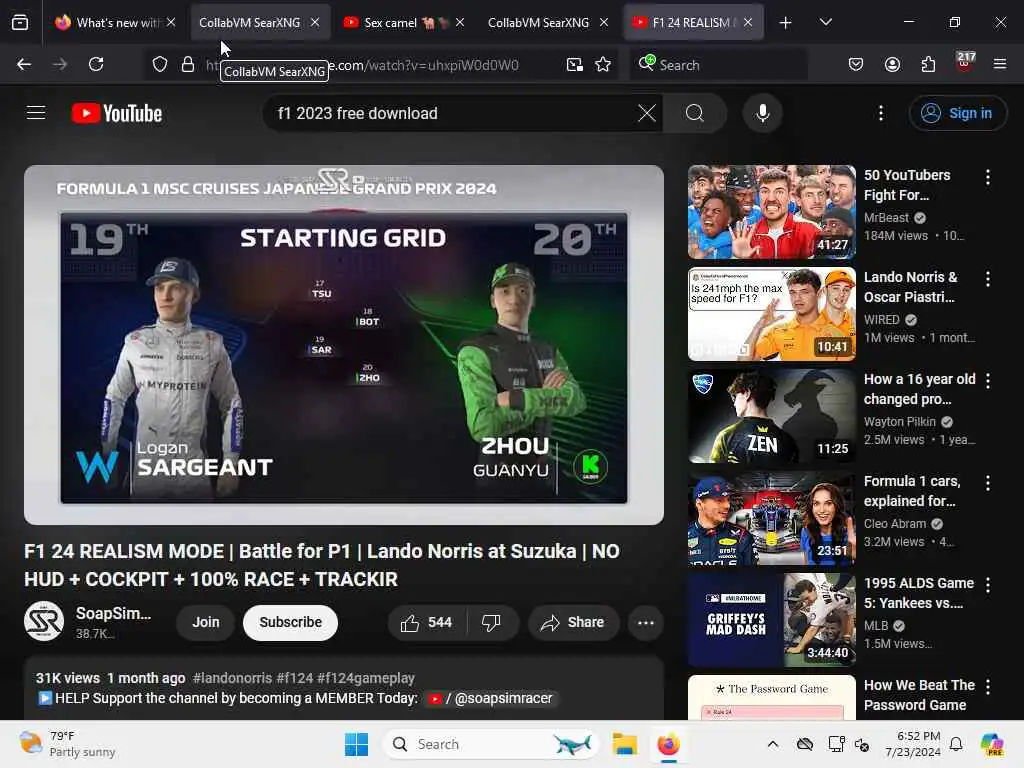Screen dimensions: 1024x768
Task: Start voice search with microphone
Action: (x=762, y=113)
